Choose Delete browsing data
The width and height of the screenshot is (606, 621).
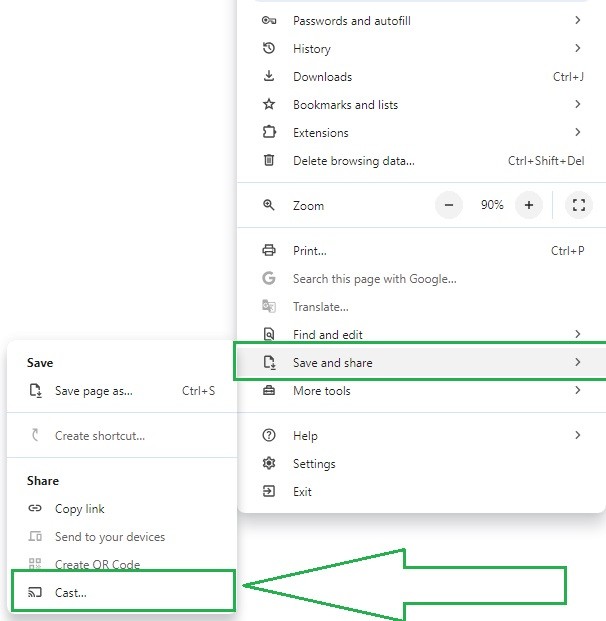[x=421, y=160]
